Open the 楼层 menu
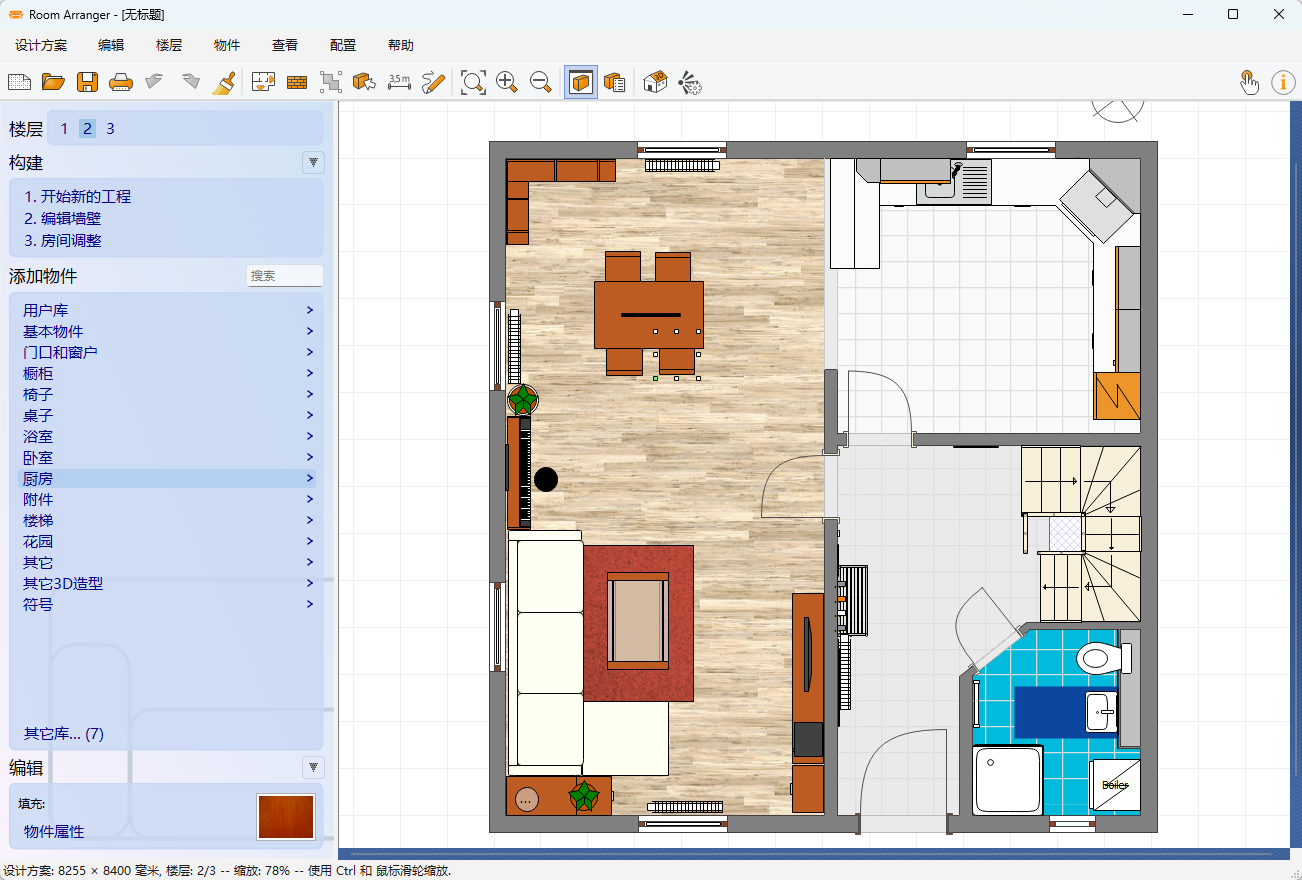This screenshot has width=1302, height=880. [x=169, y=45]
